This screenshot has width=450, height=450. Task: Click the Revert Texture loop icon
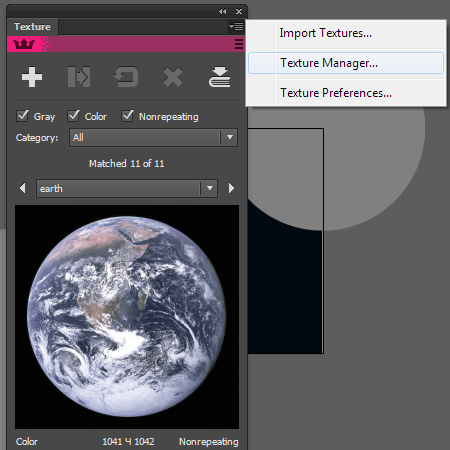[126, 77]
